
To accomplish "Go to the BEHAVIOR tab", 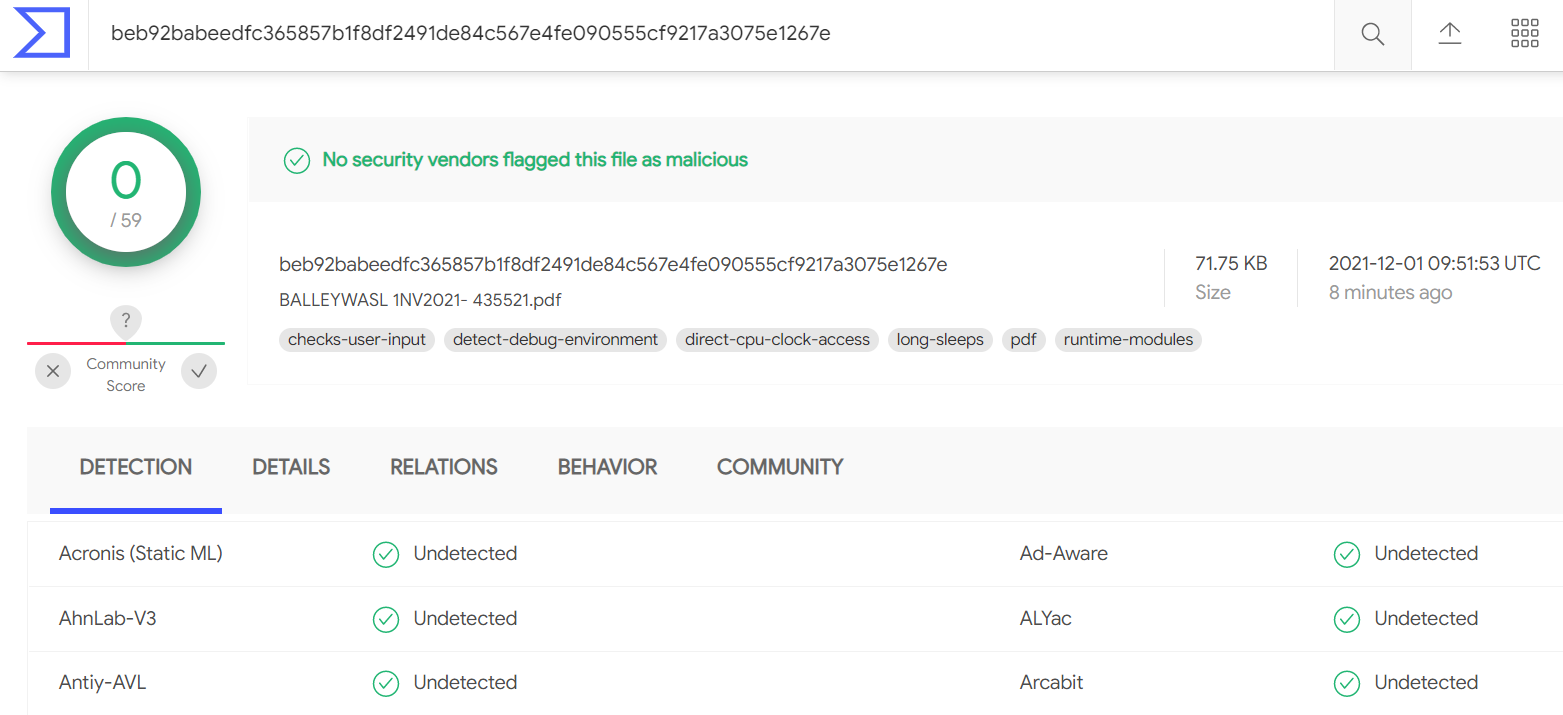I will click(x=607, y=467).
